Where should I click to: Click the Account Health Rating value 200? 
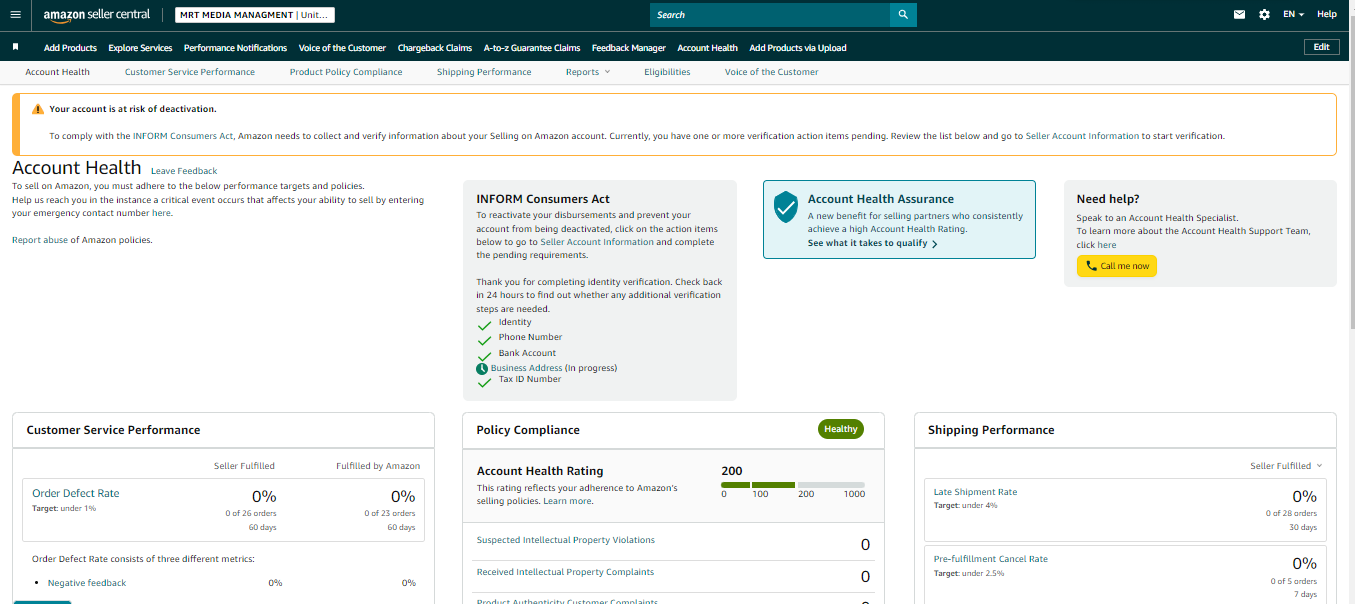pos(732,471)
